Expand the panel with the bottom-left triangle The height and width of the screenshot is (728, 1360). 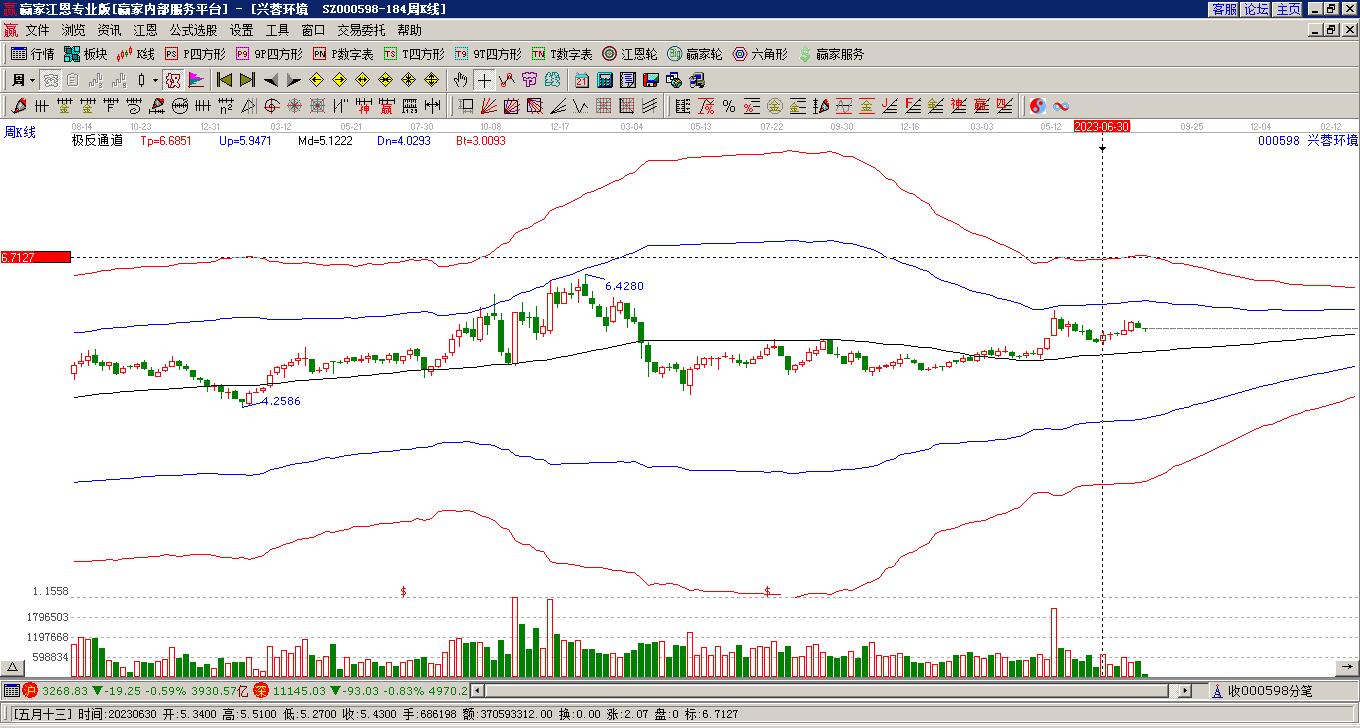coord(13,667)
